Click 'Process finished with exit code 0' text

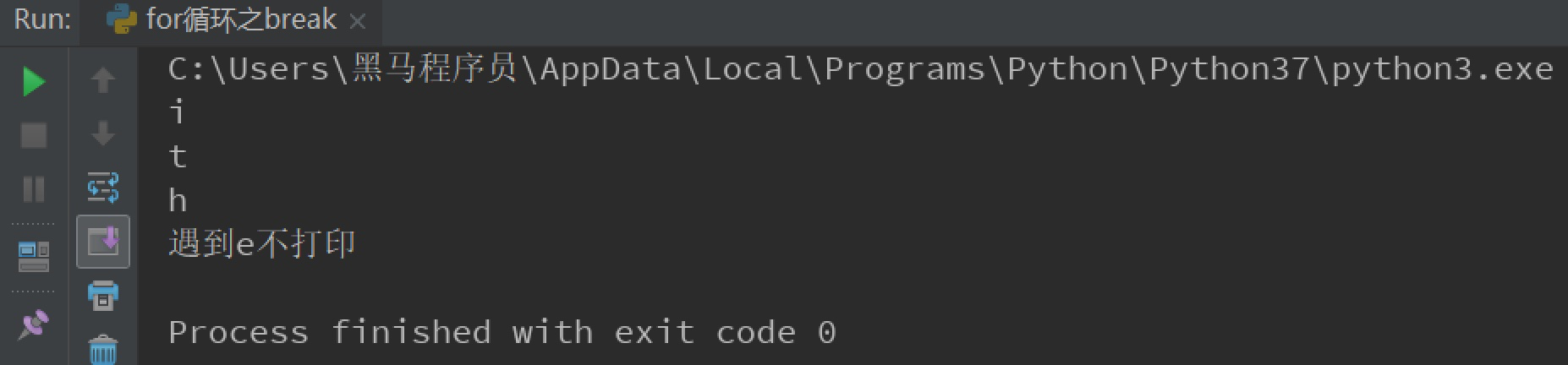coord(502,332)
